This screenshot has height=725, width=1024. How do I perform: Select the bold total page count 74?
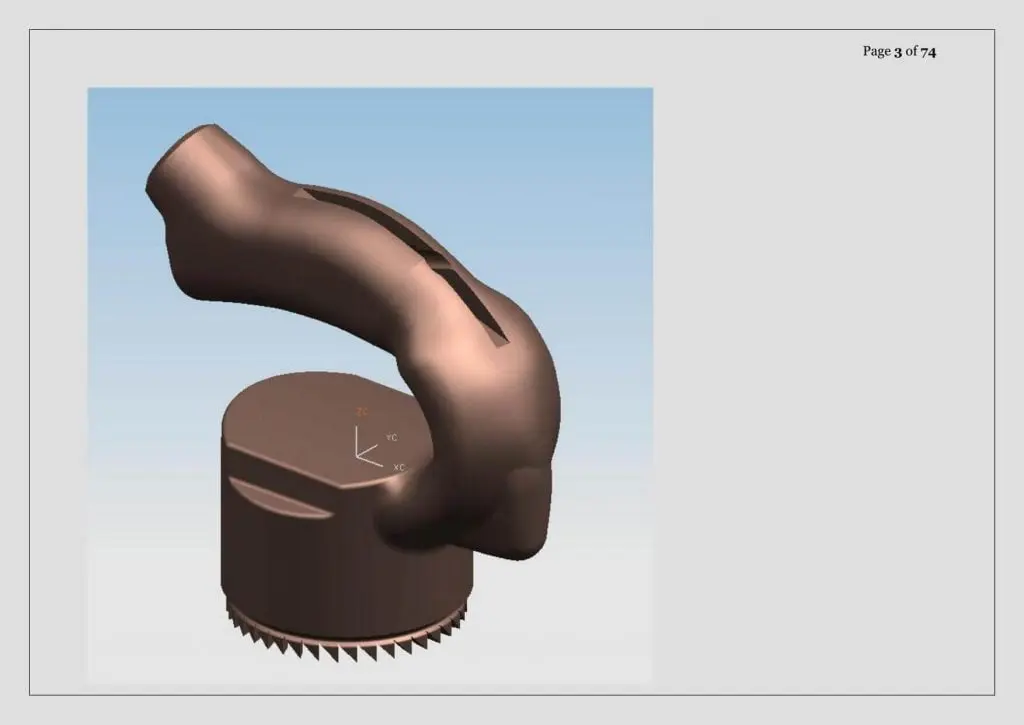(x=928, y=52)
